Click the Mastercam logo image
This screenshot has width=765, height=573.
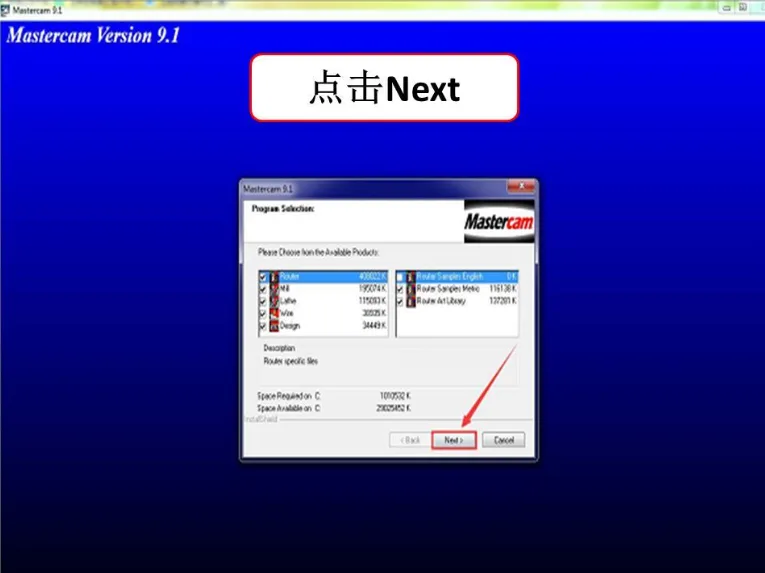pyautogui.click(x=499, y=221)
